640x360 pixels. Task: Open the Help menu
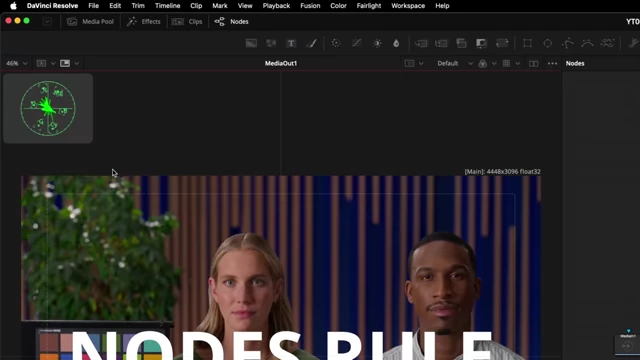pos(442,6)
